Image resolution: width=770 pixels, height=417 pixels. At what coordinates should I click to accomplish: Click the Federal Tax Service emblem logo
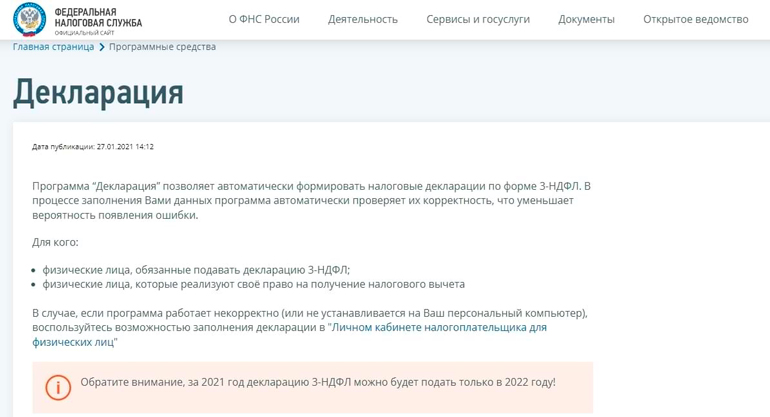click(29, 20)
